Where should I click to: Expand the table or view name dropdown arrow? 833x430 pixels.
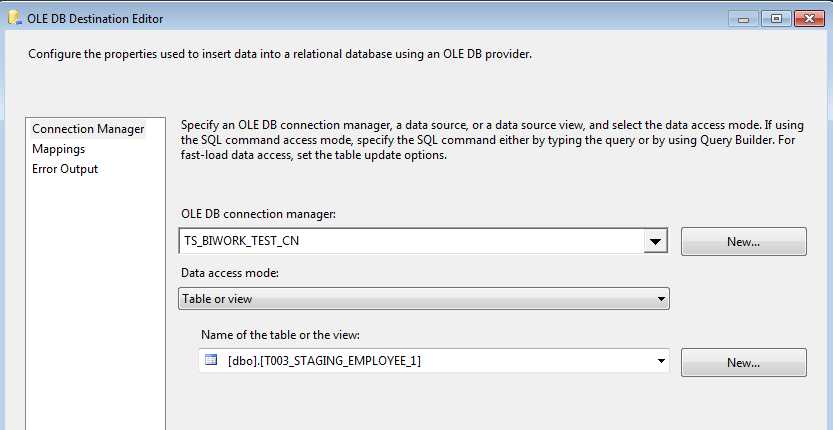pyautogui.click(x=661, y=361)
